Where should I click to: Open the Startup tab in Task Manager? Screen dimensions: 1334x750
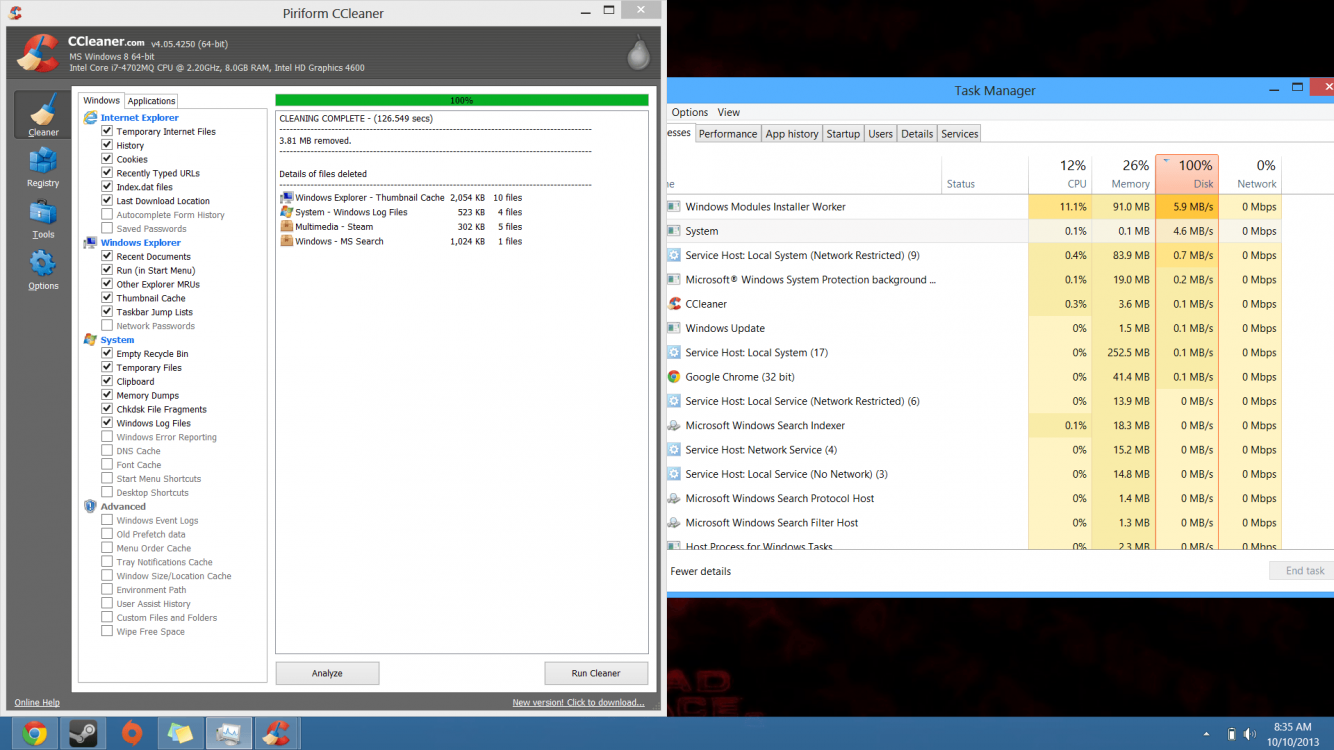(x=843, y=134)
